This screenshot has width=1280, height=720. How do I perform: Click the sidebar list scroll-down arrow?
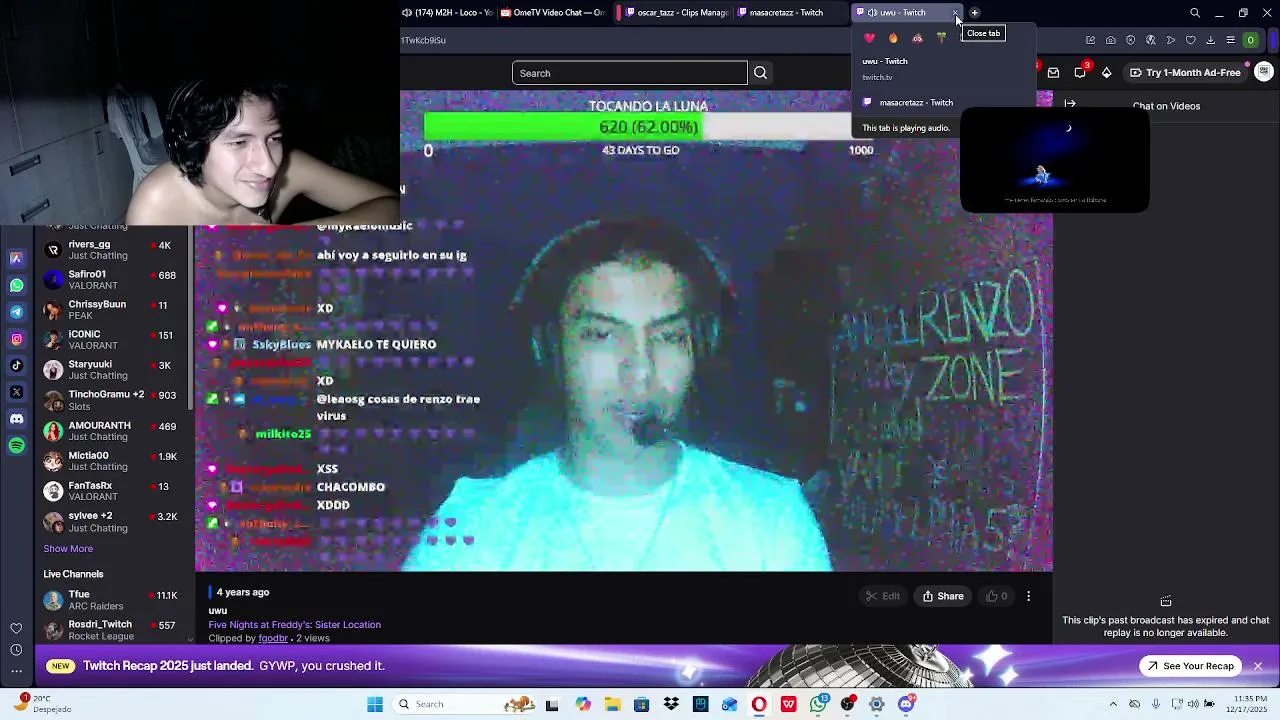click(190, 640)
